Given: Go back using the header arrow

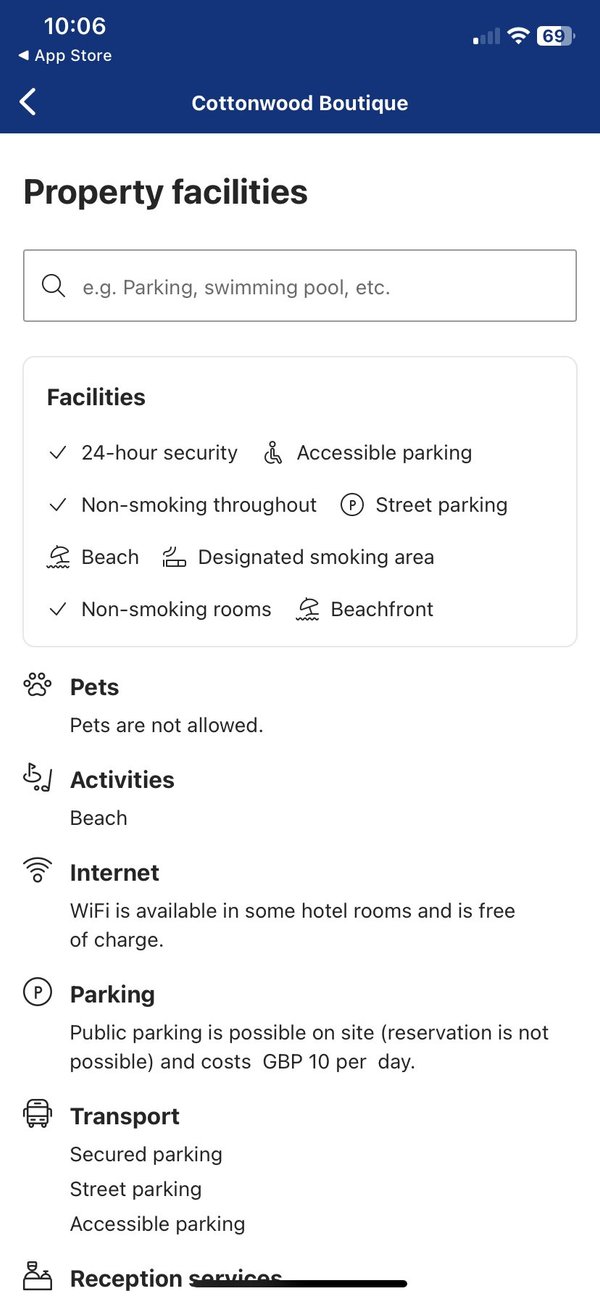Looking at the screenshot, I should [x=28, y=102].
